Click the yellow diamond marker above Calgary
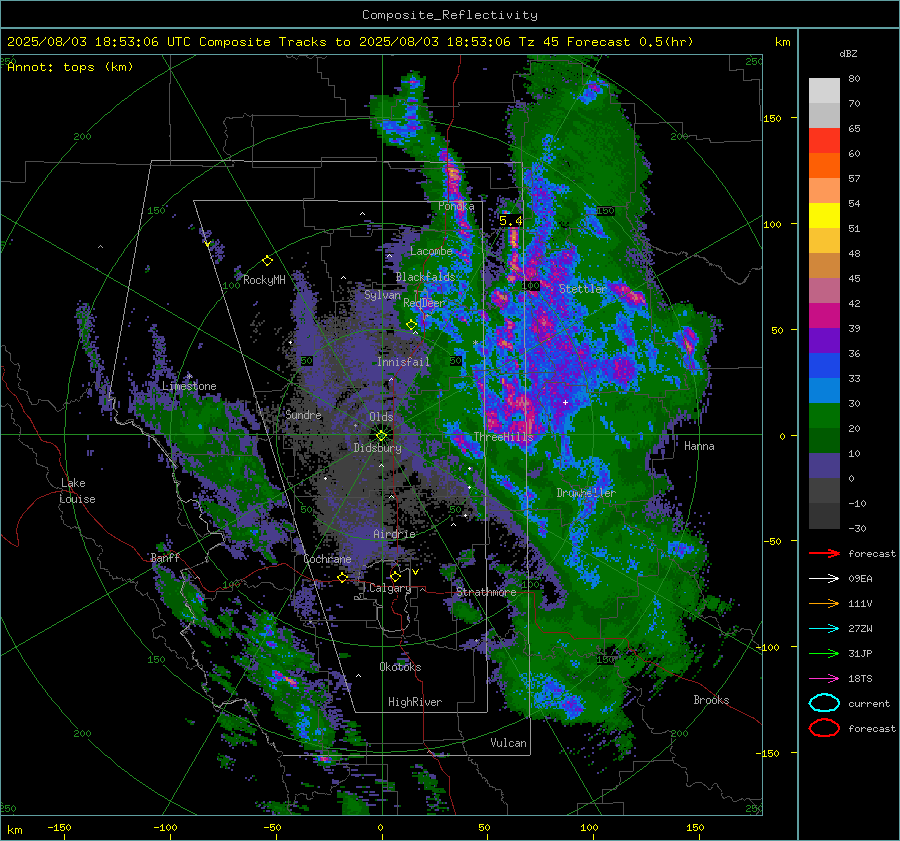The width and height of the screenshot is (900, 841). [x=395, y=576]
